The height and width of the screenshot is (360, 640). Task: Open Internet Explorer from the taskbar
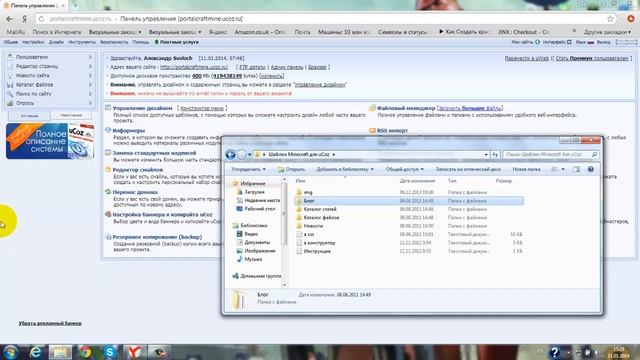point(36,352)
